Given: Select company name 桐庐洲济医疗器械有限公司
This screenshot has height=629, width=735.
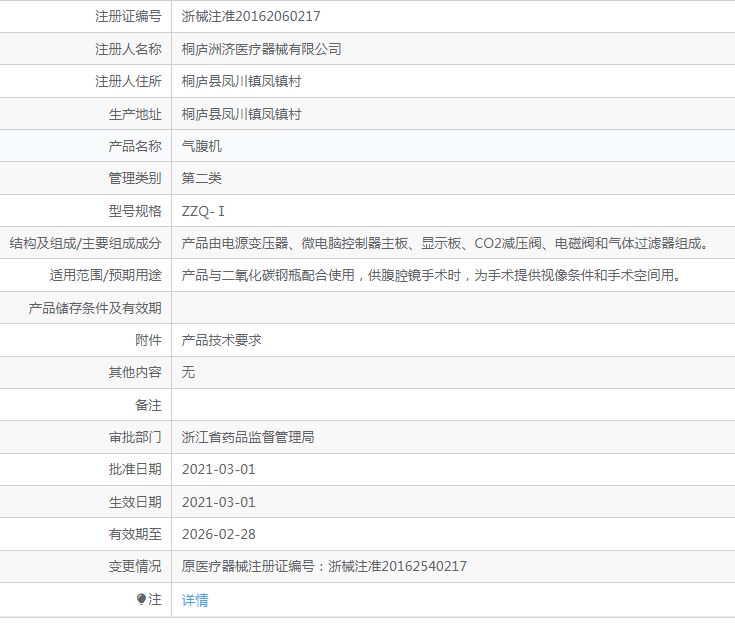Looking at the screenshot, I should click(262, 49).
